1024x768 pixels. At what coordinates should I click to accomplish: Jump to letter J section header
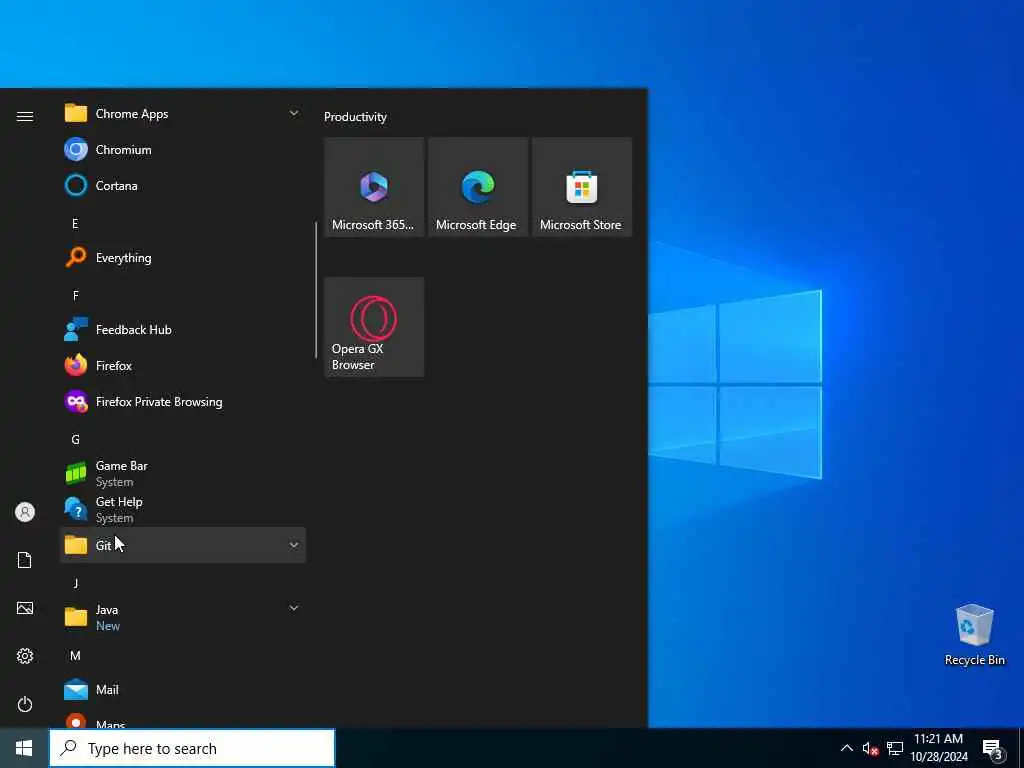(75, 583)
